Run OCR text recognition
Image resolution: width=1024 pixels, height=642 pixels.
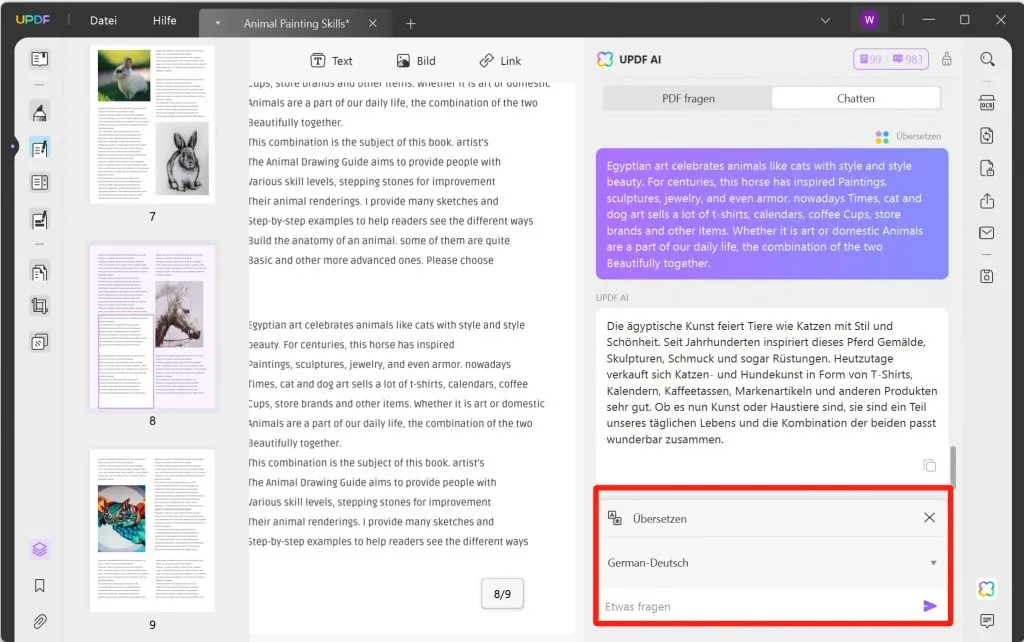coord(987,103)
